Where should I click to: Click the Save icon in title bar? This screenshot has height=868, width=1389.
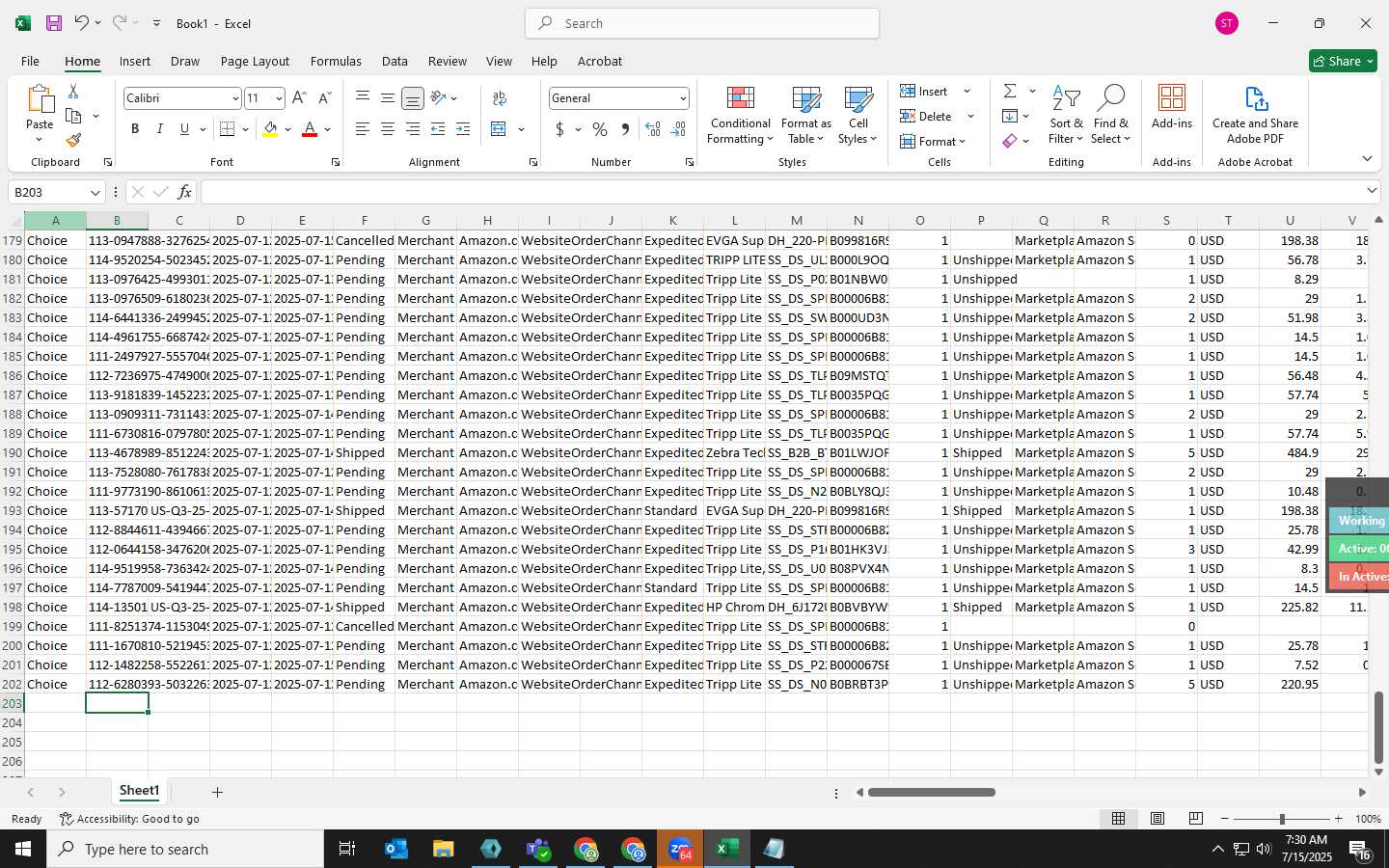[54, 23]
